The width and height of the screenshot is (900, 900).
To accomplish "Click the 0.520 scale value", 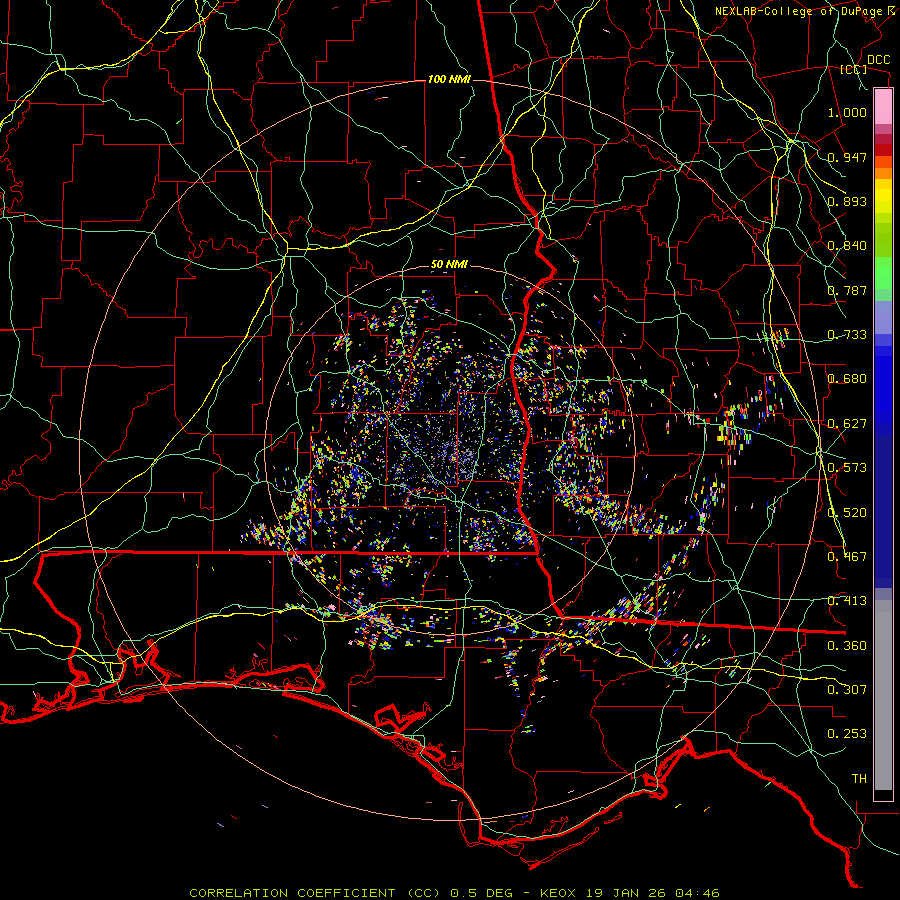I will 847,513.
